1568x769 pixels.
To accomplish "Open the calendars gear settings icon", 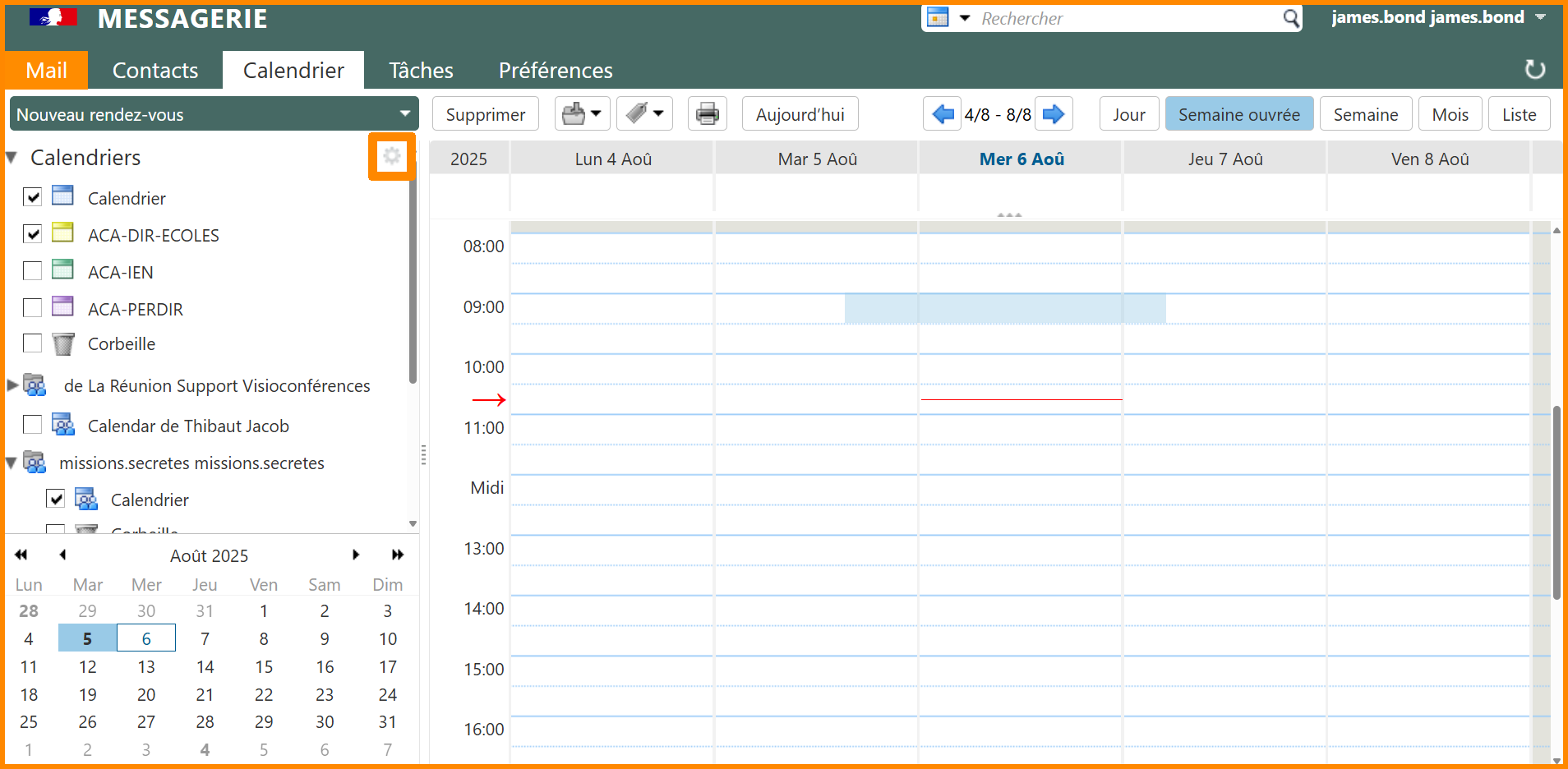I will 392,156.
